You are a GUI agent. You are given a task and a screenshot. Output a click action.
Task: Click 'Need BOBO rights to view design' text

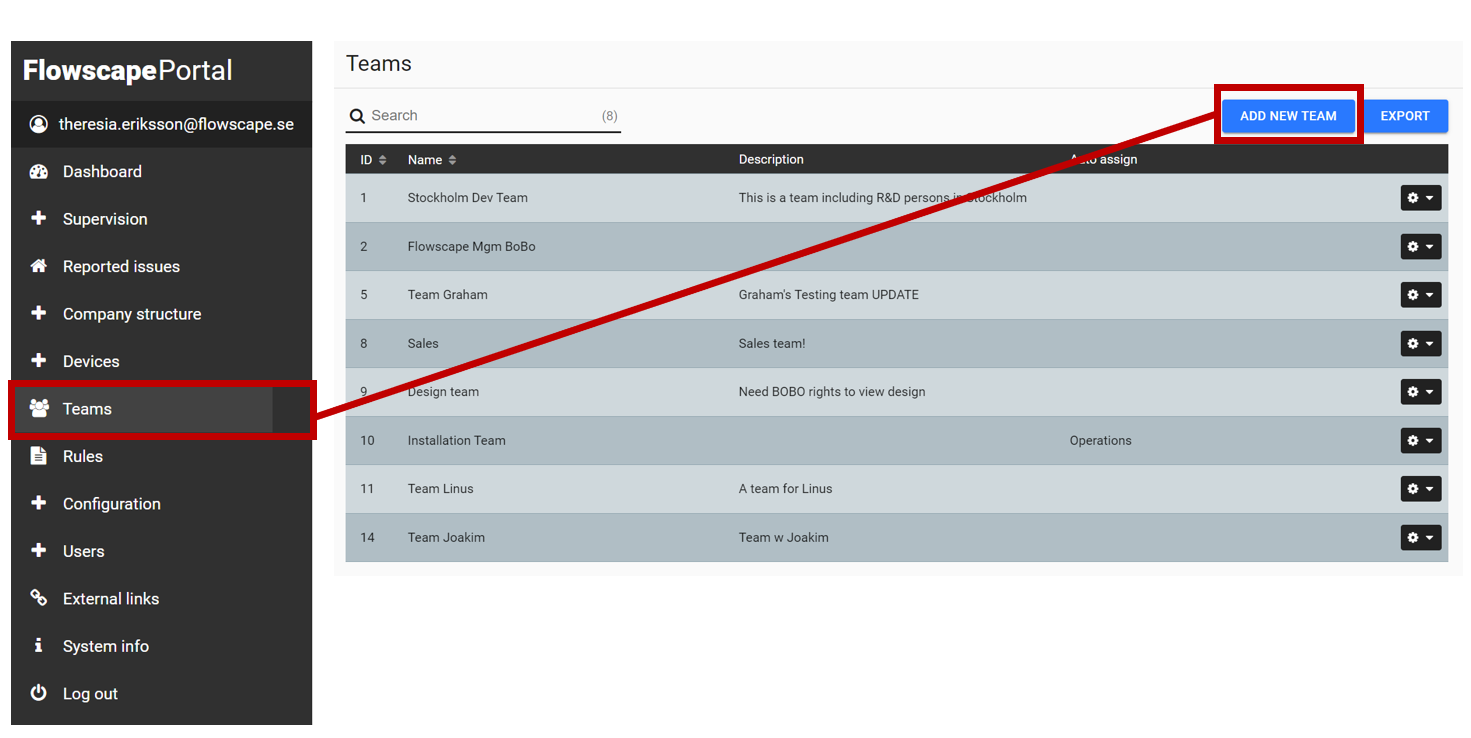831,392
